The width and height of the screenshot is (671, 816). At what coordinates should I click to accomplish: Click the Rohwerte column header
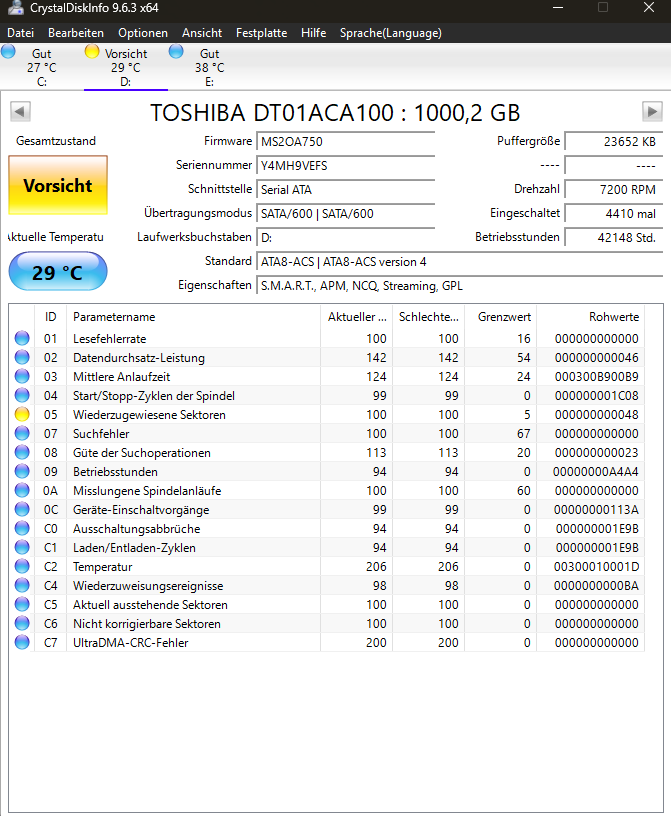[591, 316]
